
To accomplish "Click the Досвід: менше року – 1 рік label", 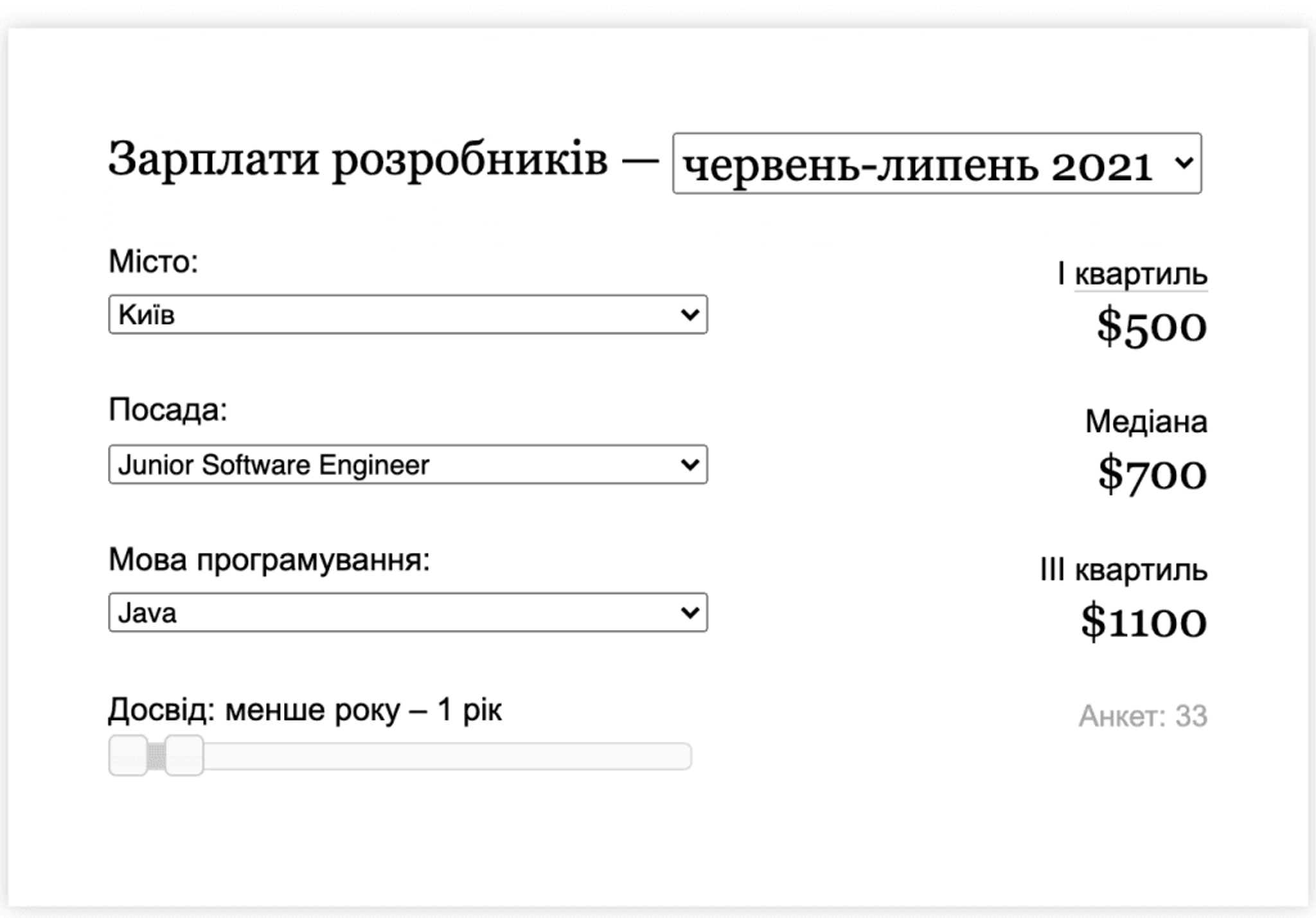I will coord(305,710).
